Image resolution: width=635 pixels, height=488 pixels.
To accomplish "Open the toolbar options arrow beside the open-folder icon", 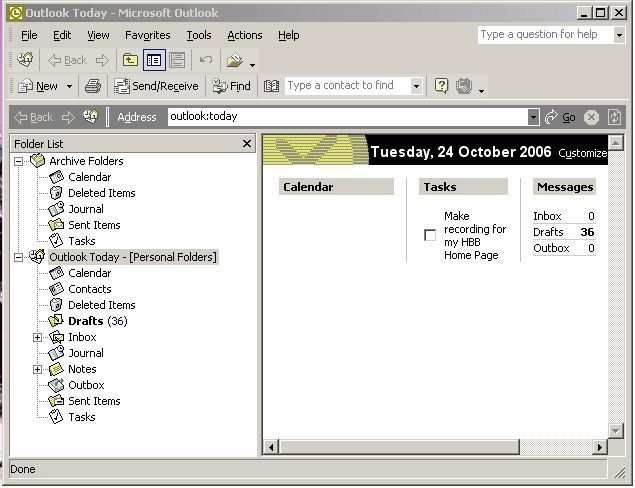I will coord(252,65).
